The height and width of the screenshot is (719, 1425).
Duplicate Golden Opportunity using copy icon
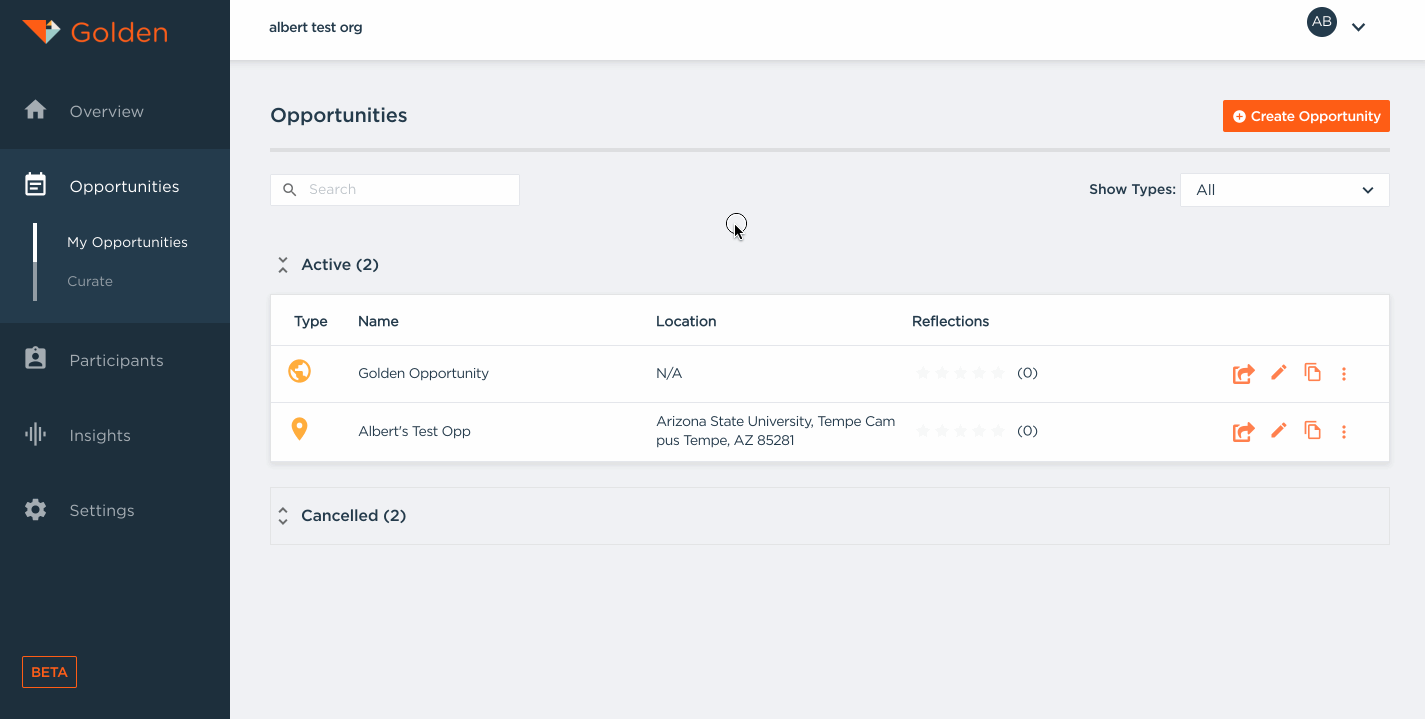pyautogui.click(x=1312, y=373)
